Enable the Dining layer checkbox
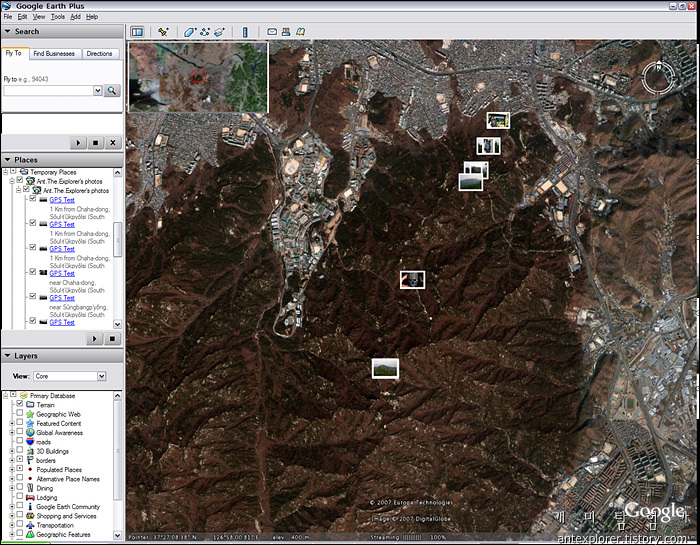This screenshot has width=700, height=545. pos(20,487)
